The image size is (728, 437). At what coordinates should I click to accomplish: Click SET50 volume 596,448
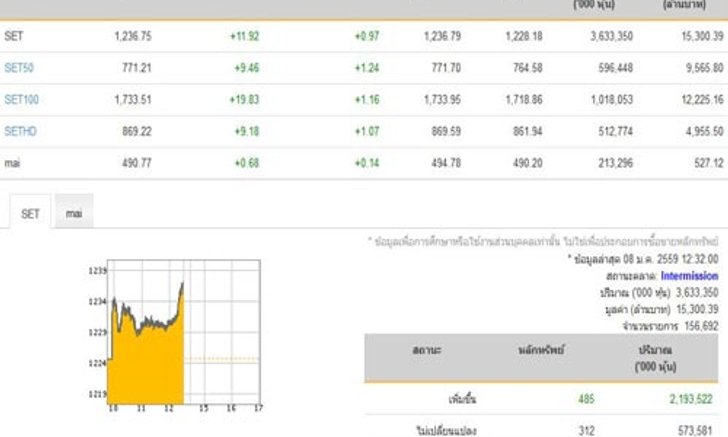[x=616, y=68]
